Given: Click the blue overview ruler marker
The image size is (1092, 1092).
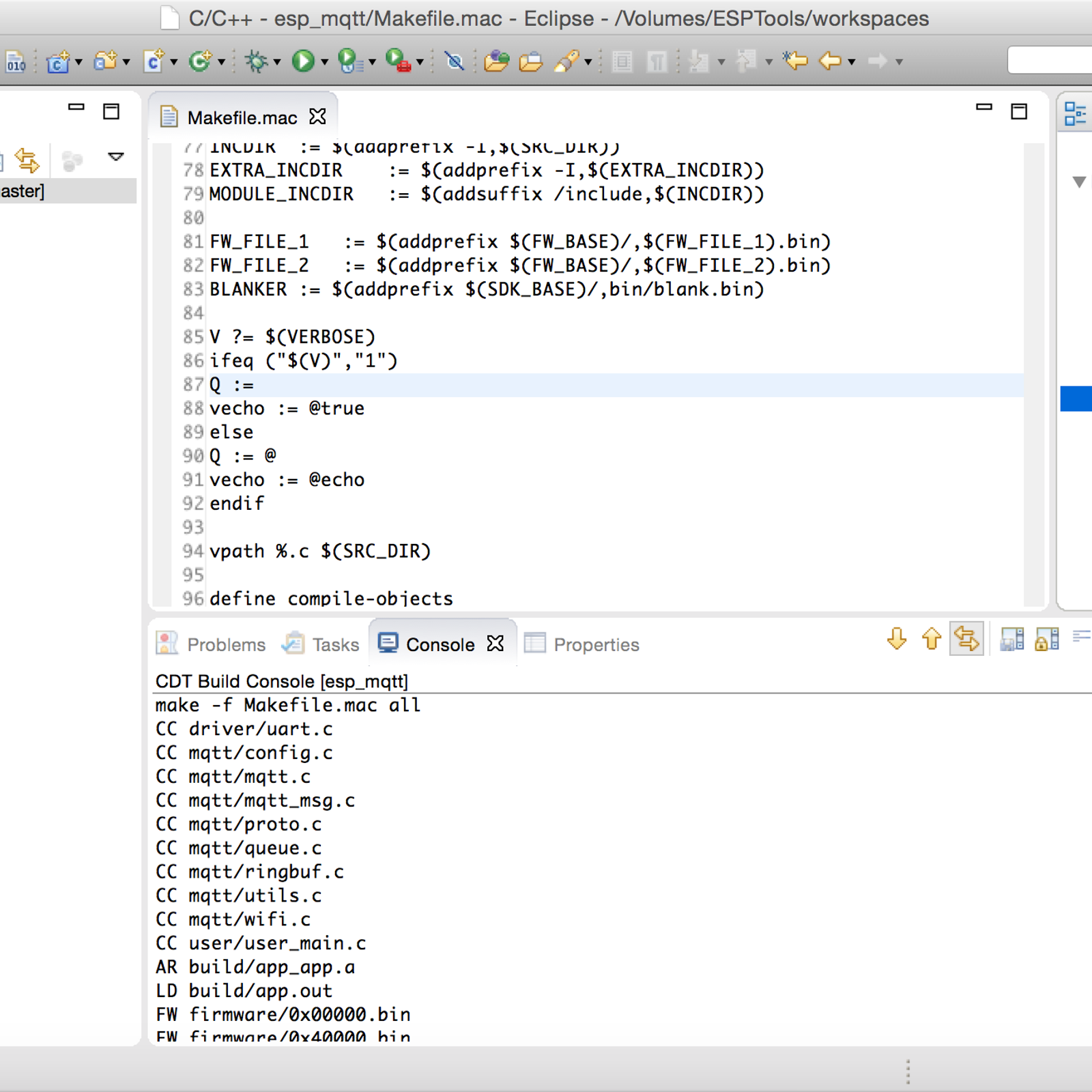Looking at the screenshot, I should (x=1076, y=399).
